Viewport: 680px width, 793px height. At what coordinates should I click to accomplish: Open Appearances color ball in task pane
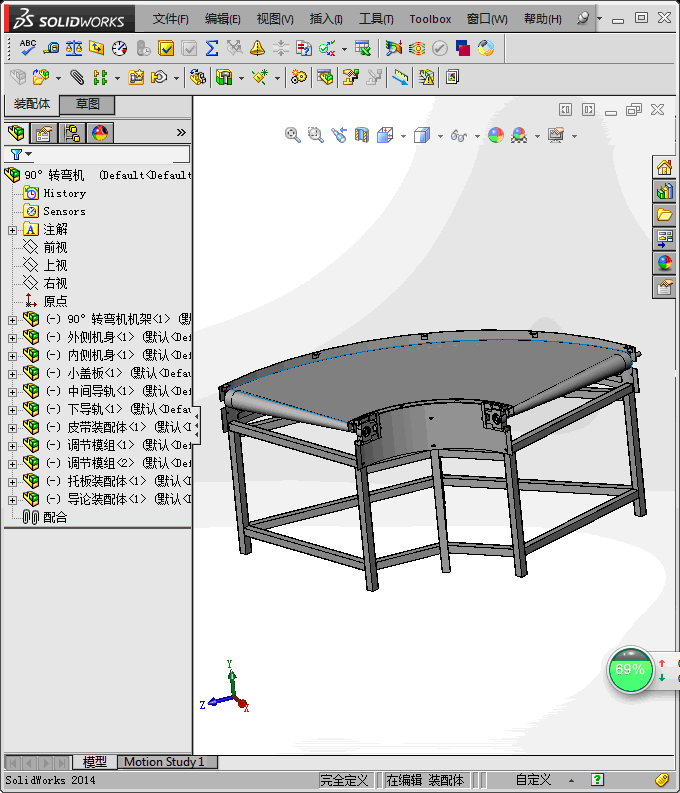(x=664, y=263)
